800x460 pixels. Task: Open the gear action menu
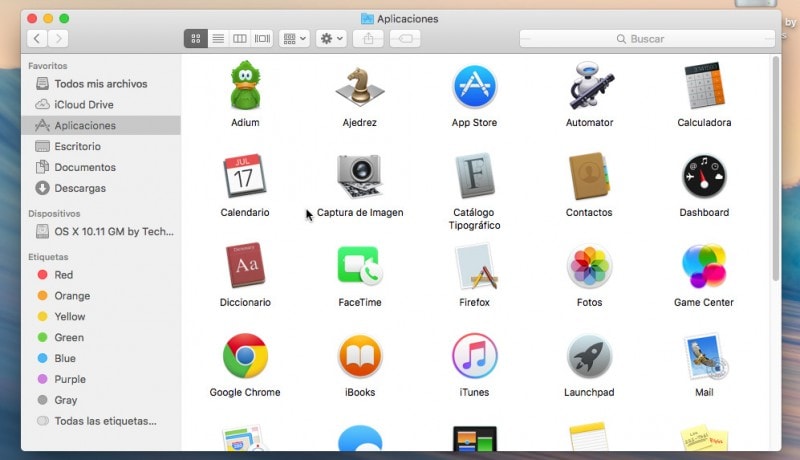(x=331, y=38)
